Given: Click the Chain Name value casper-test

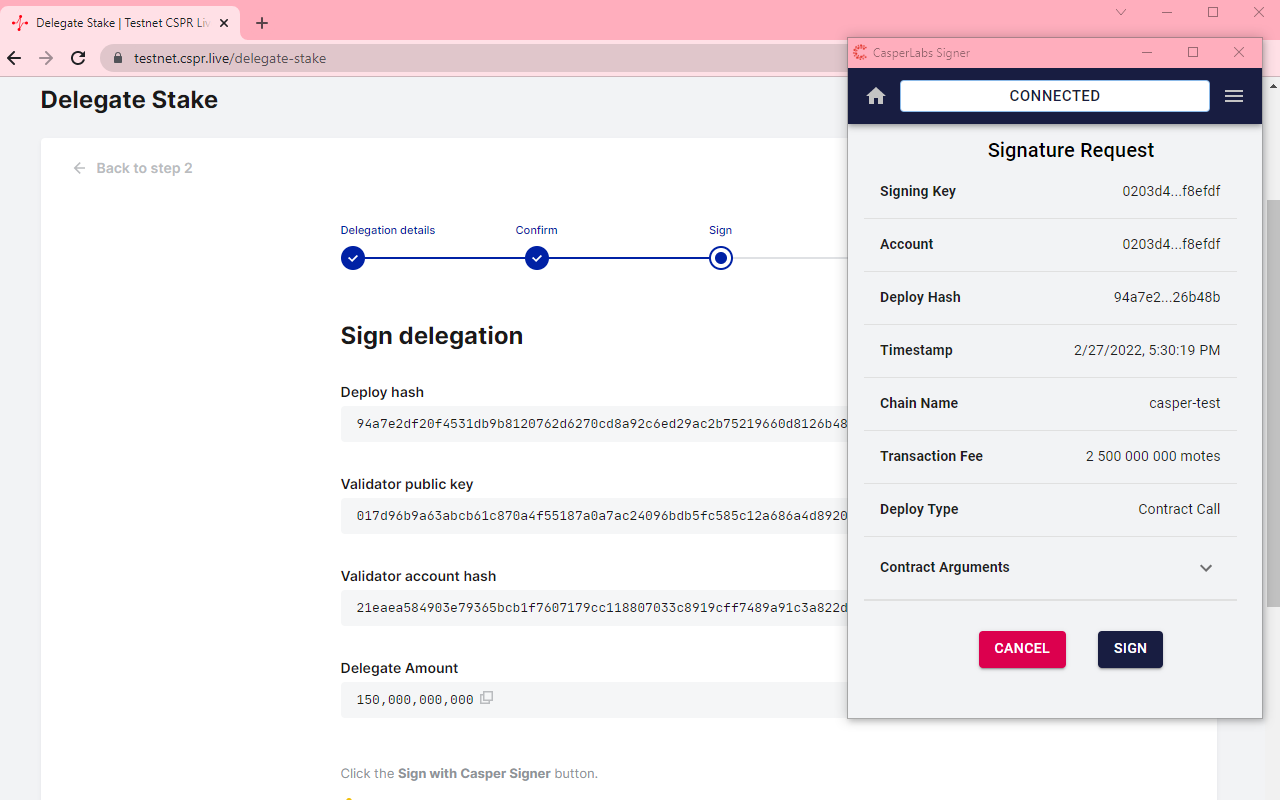Looking at the screenshot, I should [x=1185, y=403].
